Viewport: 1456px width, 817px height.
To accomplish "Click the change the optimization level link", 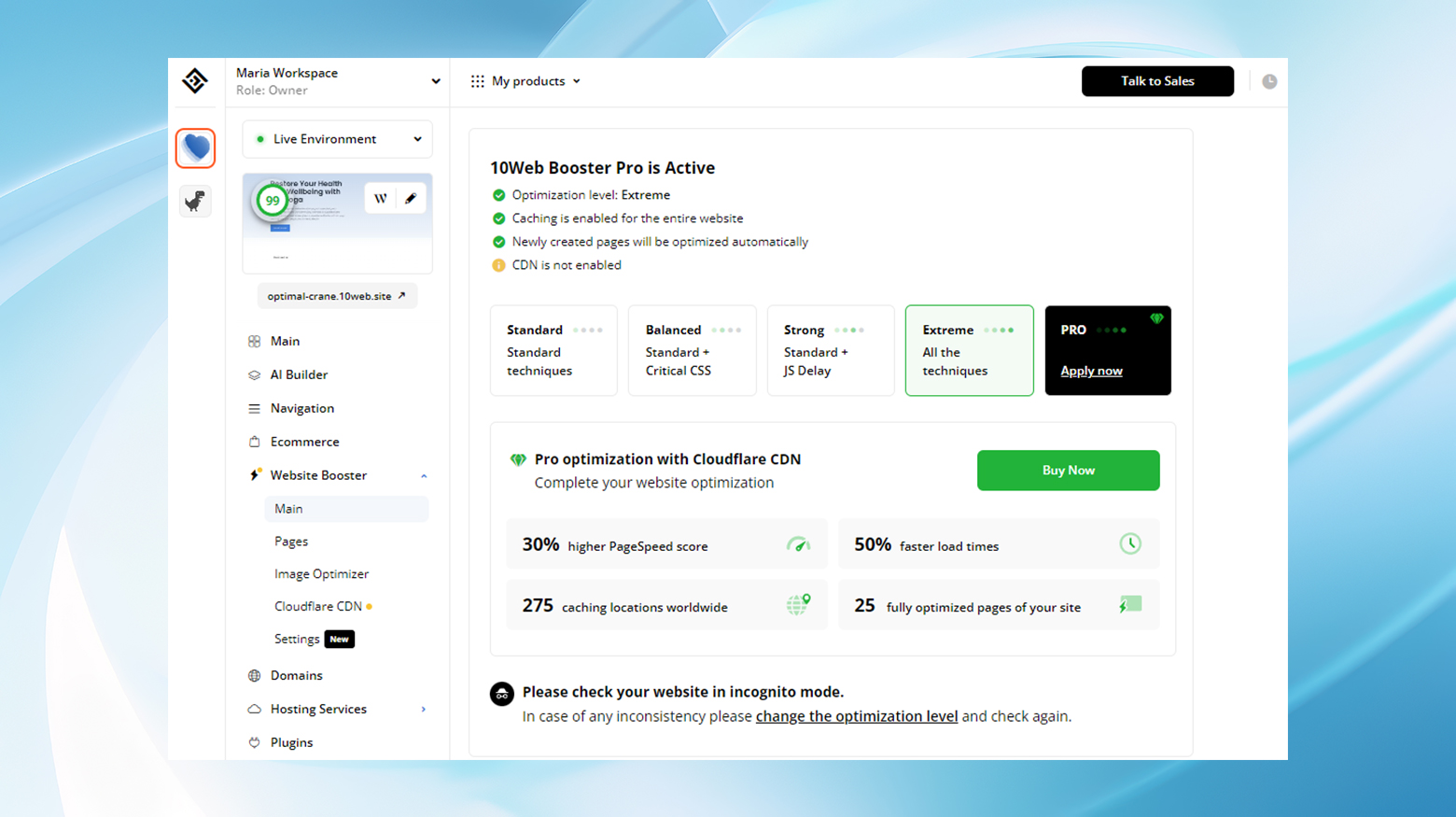I will tap(856, 716).
